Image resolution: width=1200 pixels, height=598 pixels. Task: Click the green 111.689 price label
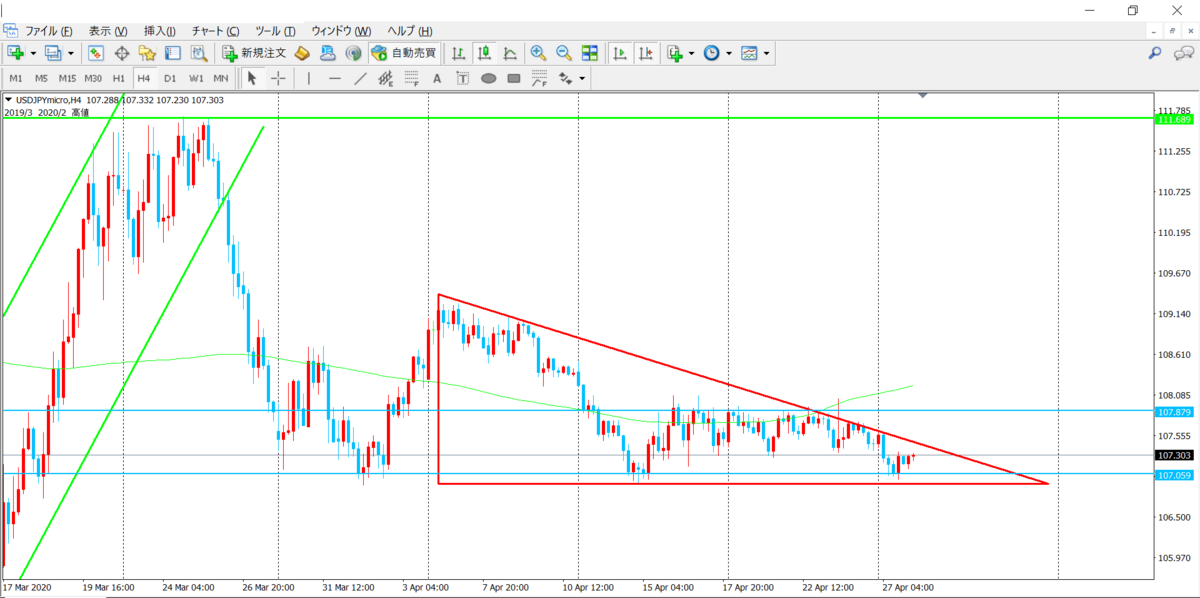(x=1173, y=120)
